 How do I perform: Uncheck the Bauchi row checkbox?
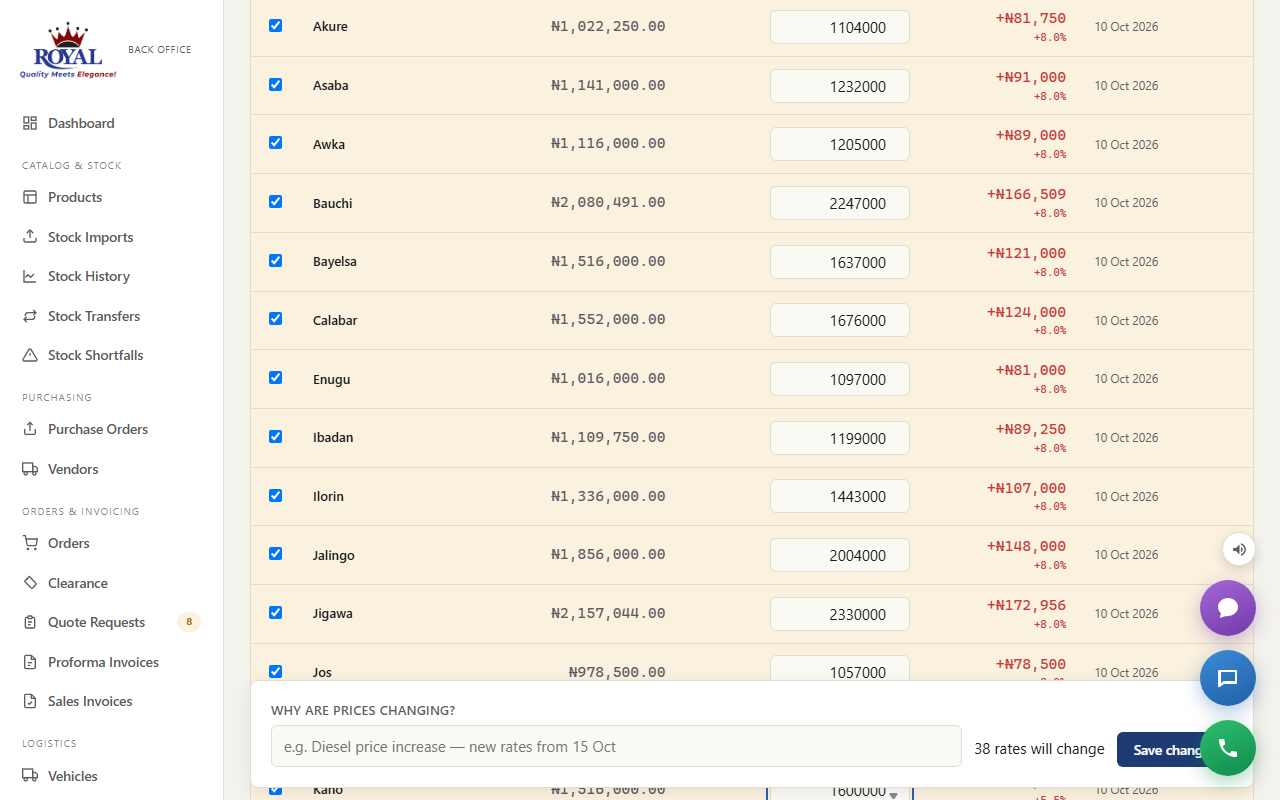coord(275,202)
